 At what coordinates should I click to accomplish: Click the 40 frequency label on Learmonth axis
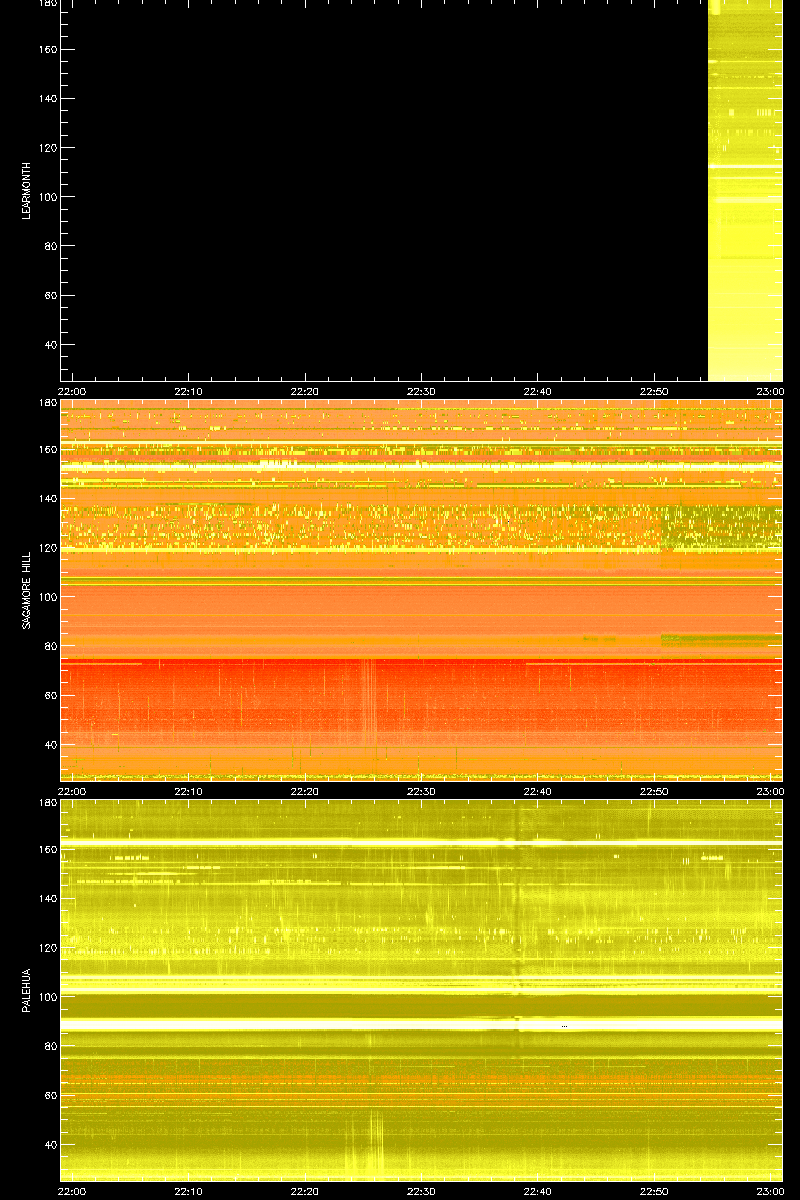click(x=50, y=345)
